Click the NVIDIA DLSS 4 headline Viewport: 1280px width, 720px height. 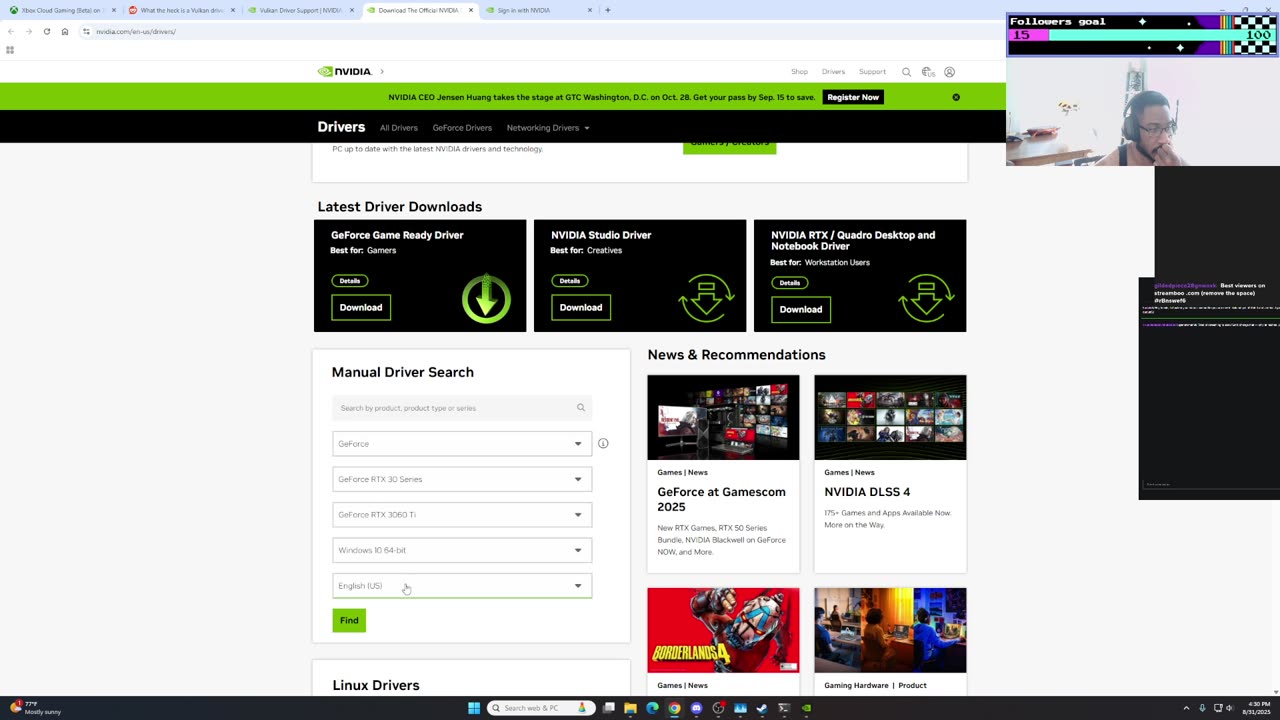point(867,492)
